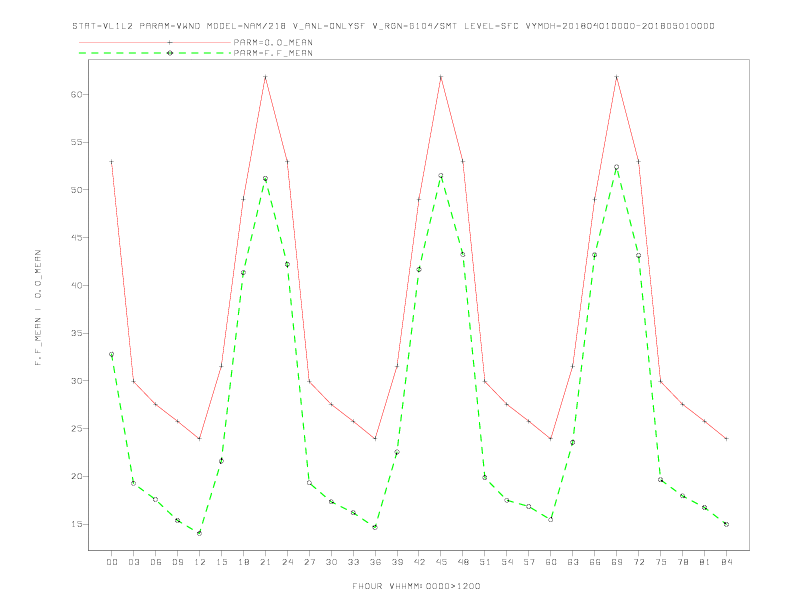Viewport: 792px width, 612px height.
Task: Click the x-axis forecast hour label 12
Action: (x=200, y=562)
